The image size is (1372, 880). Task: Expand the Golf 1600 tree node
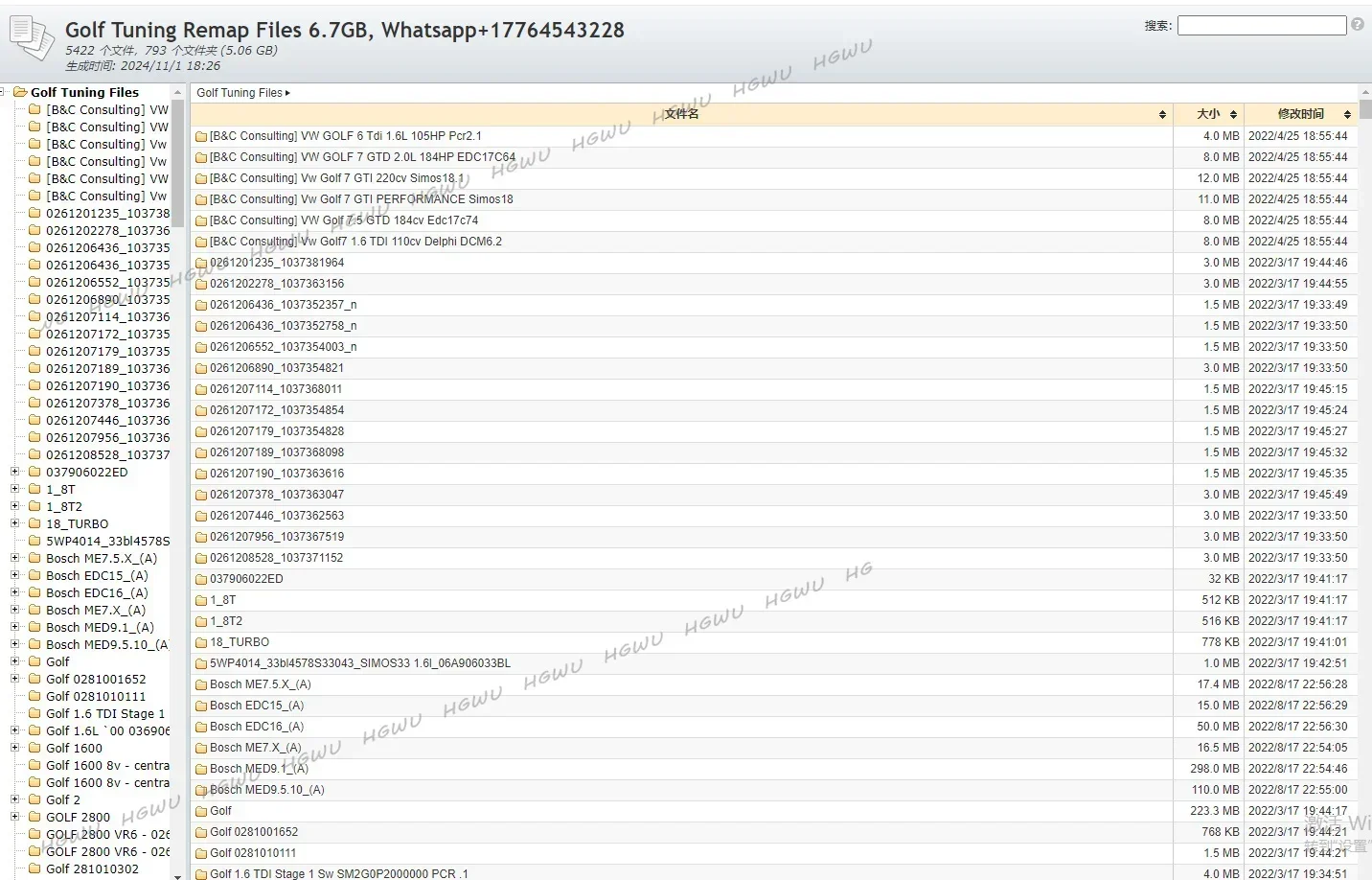[14, 748]
